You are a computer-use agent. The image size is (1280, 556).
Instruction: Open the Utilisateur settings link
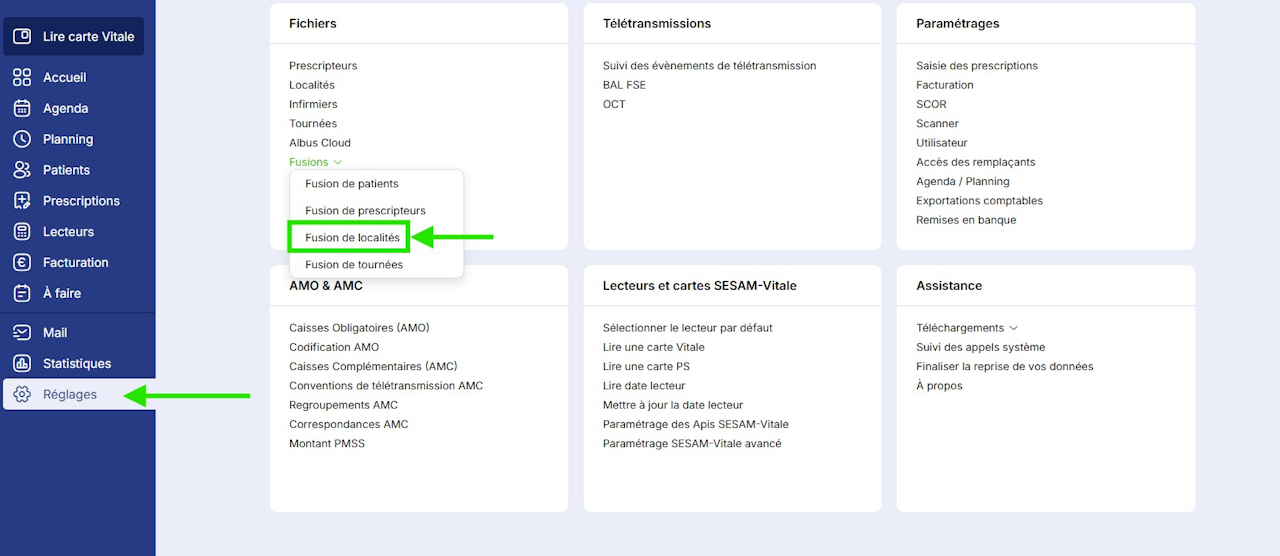click(942, 143)
